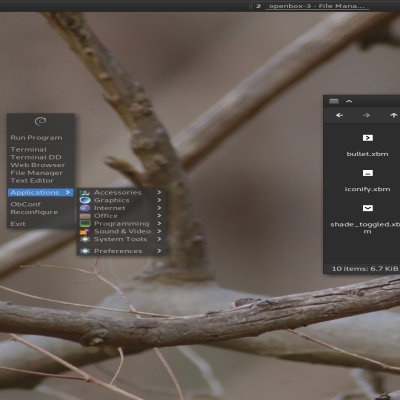The width and height of the screenshot is (400, 400).
Task: Expand the Accessories submenu
Action: [121, 192]
